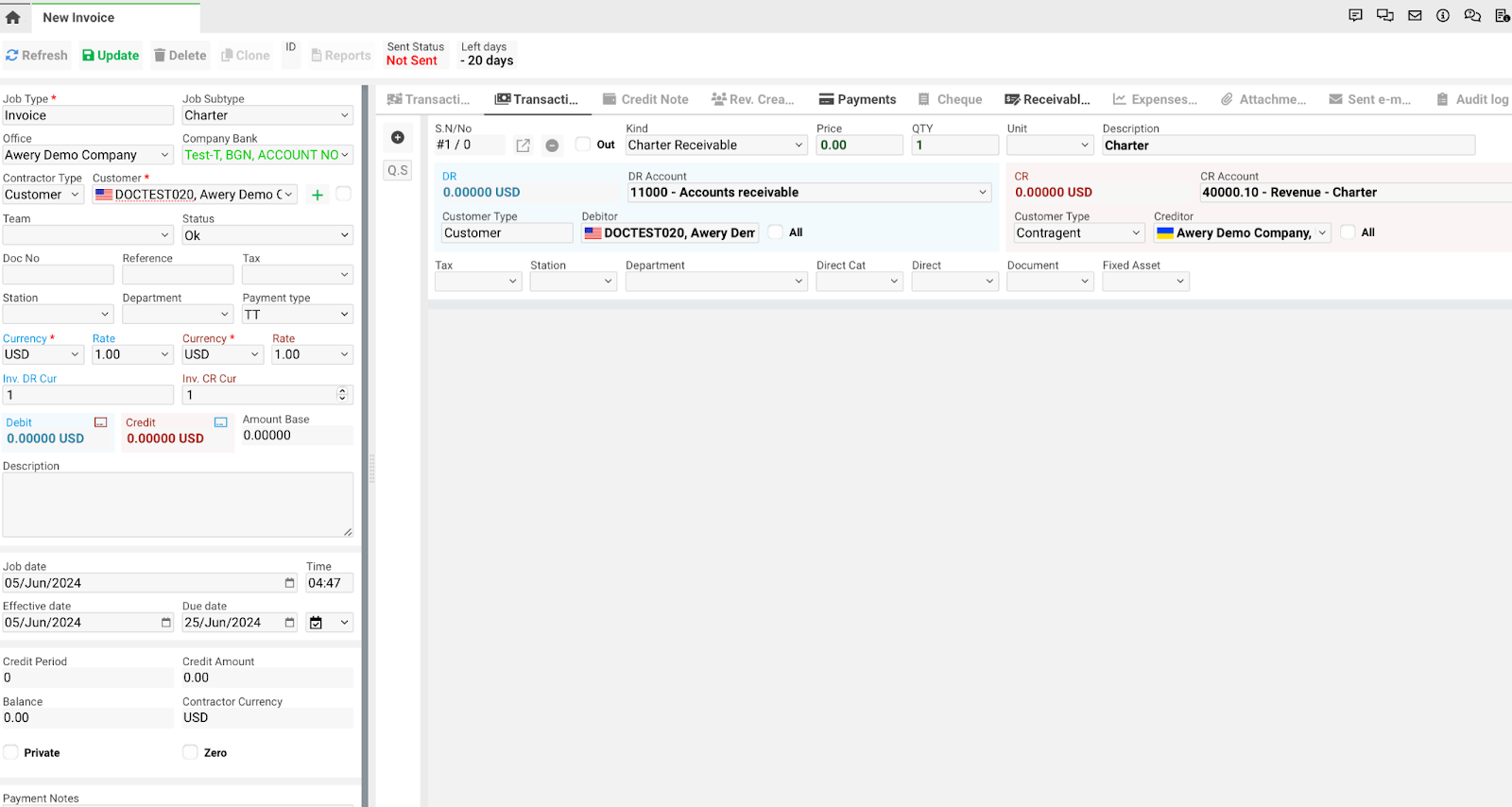The image size is (1512, 807).
Task: Click the info circle icon in header
Action: [x=1443, y=16]
